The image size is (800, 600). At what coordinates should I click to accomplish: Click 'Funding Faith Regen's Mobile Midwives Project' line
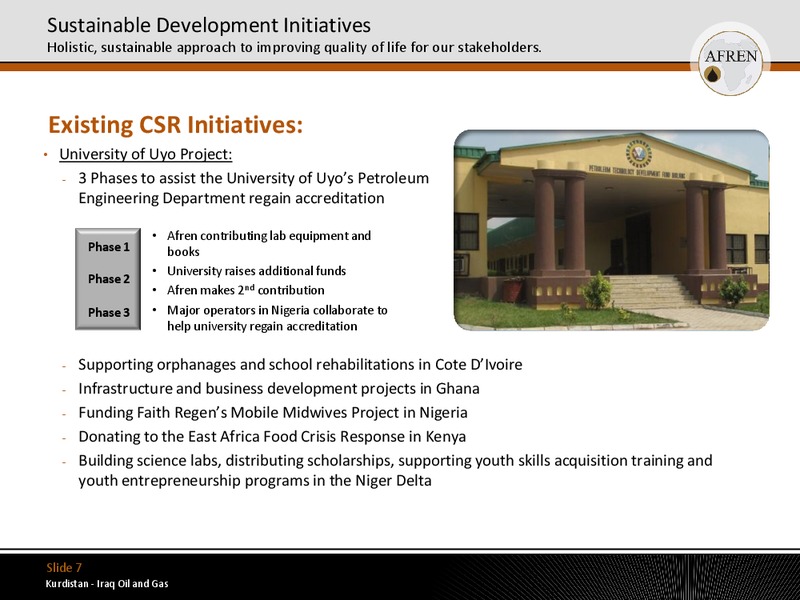(273, 412)
